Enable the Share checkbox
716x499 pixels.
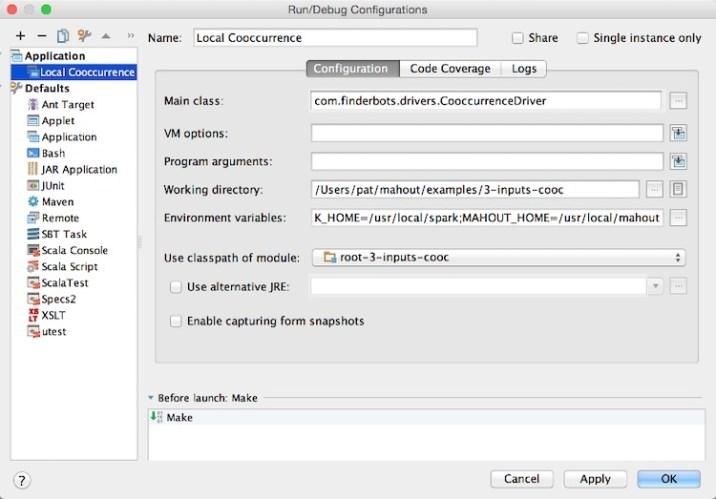click(x=517, y=38)
